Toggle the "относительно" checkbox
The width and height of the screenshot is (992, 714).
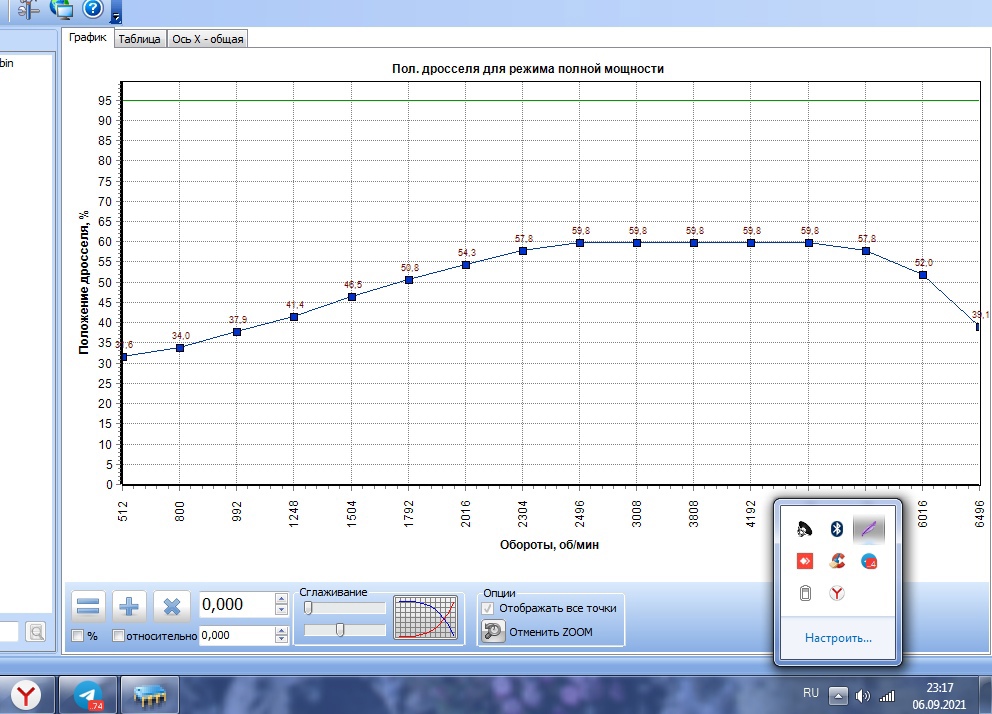coord(119,636)
